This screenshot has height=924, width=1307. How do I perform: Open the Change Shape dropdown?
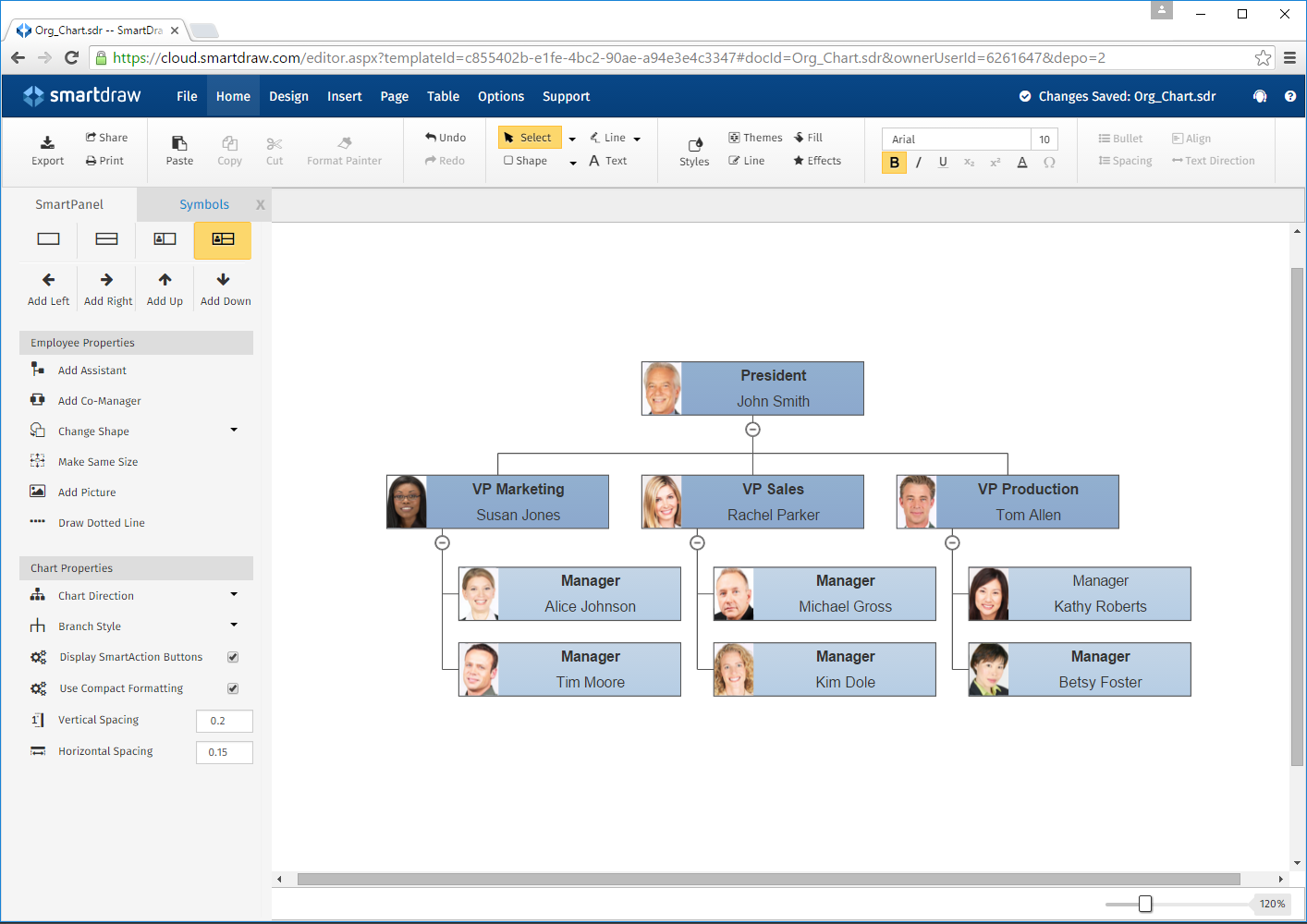pos(234,431)
